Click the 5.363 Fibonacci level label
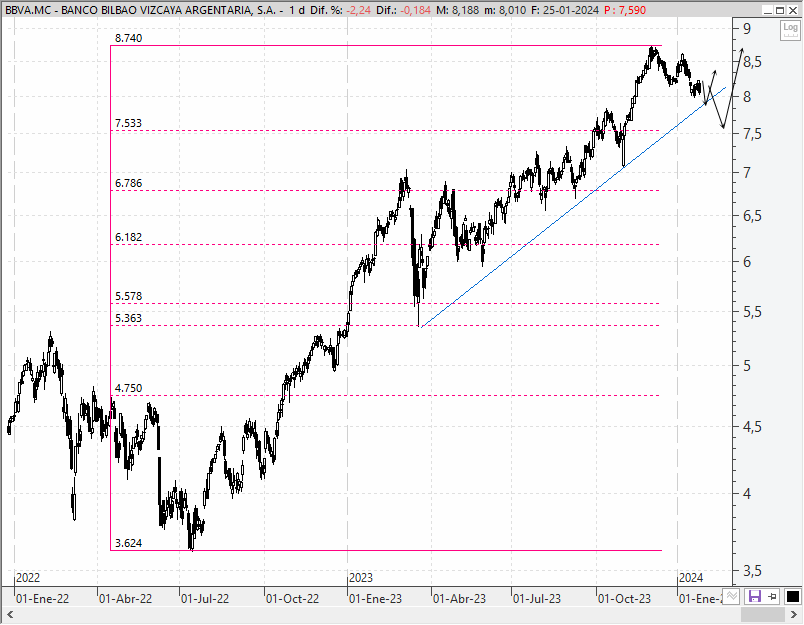The height and width of the screenshot is (625, 804). [128, 318]
